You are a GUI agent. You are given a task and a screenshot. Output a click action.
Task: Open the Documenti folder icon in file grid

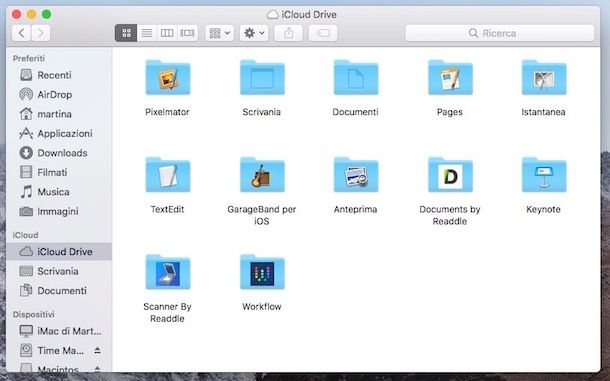(356, 77)
